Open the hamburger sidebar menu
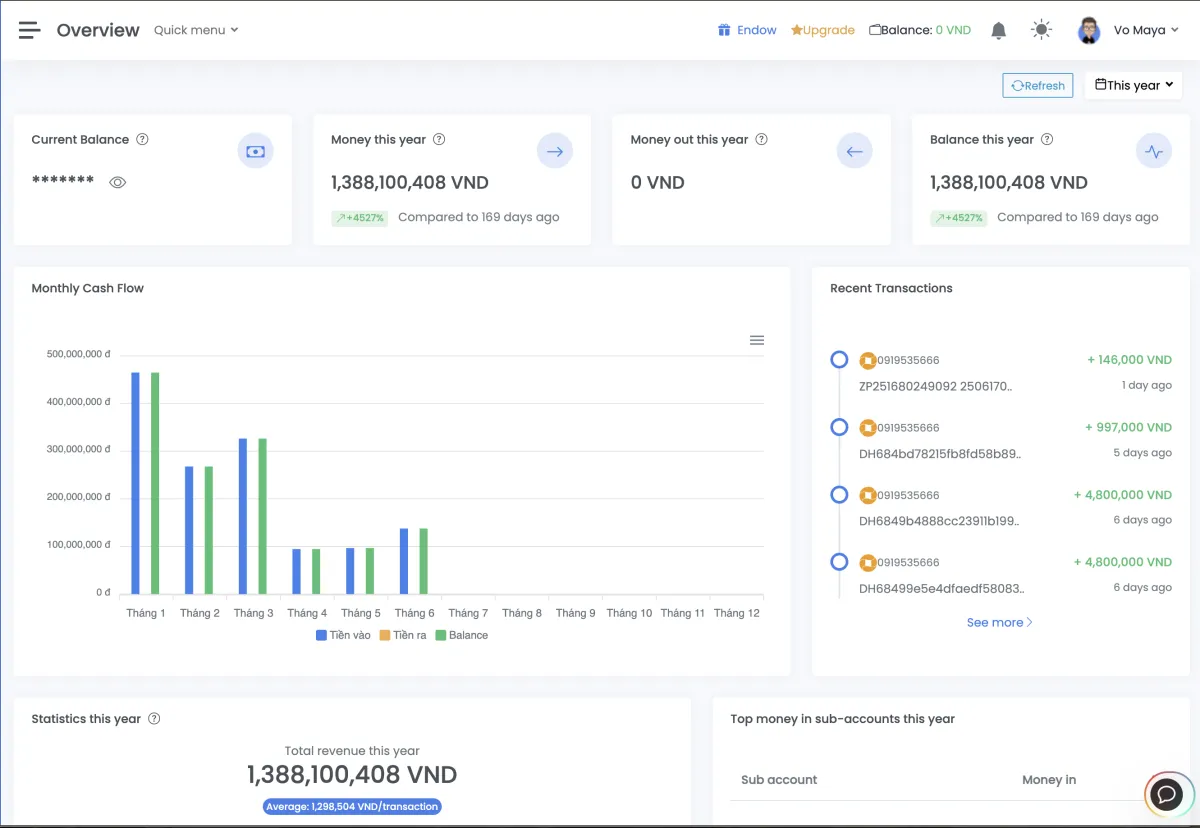This screenshot has height=828, width=1200. (x=30, y=30)
